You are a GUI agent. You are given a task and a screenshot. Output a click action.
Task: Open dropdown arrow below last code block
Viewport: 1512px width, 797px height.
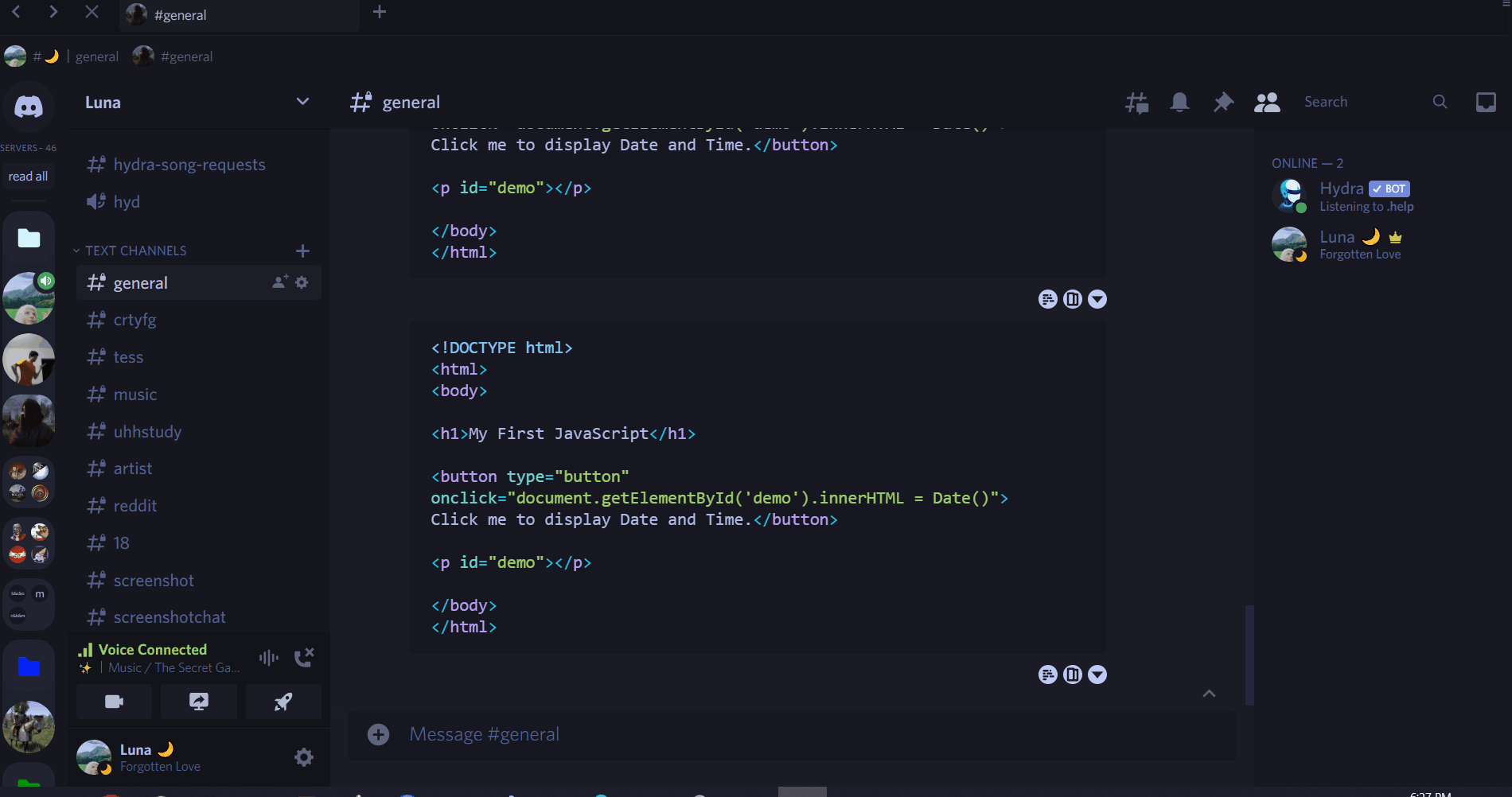1097,675
